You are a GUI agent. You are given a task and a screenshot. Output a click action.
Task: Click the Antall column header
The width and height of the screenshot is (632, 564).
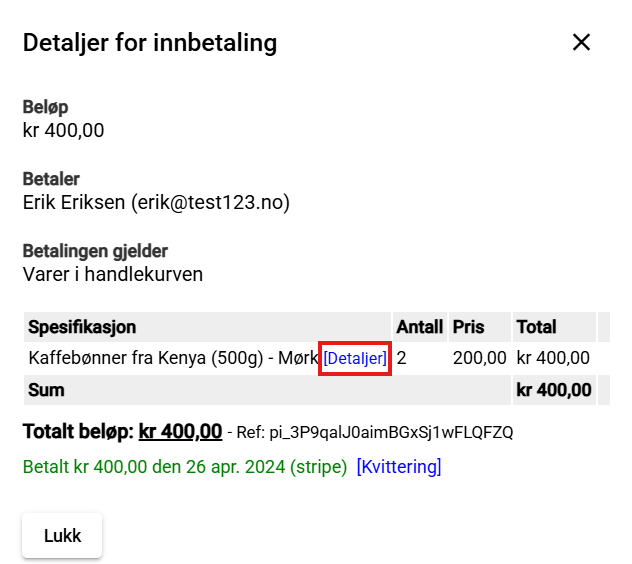coord(419,327)
